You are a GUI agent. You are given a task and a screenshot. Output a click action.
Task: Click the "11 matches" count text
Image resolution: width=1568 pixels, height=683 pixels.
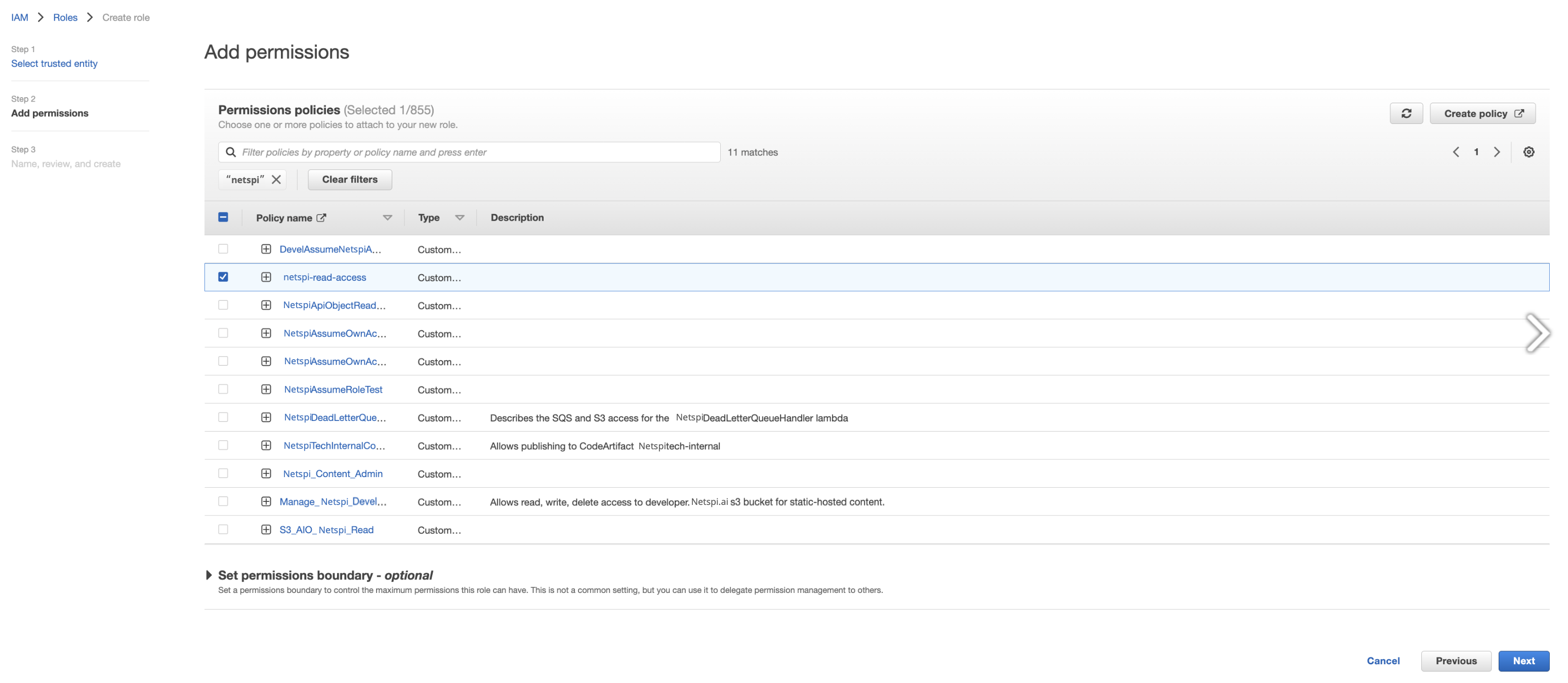752,152
